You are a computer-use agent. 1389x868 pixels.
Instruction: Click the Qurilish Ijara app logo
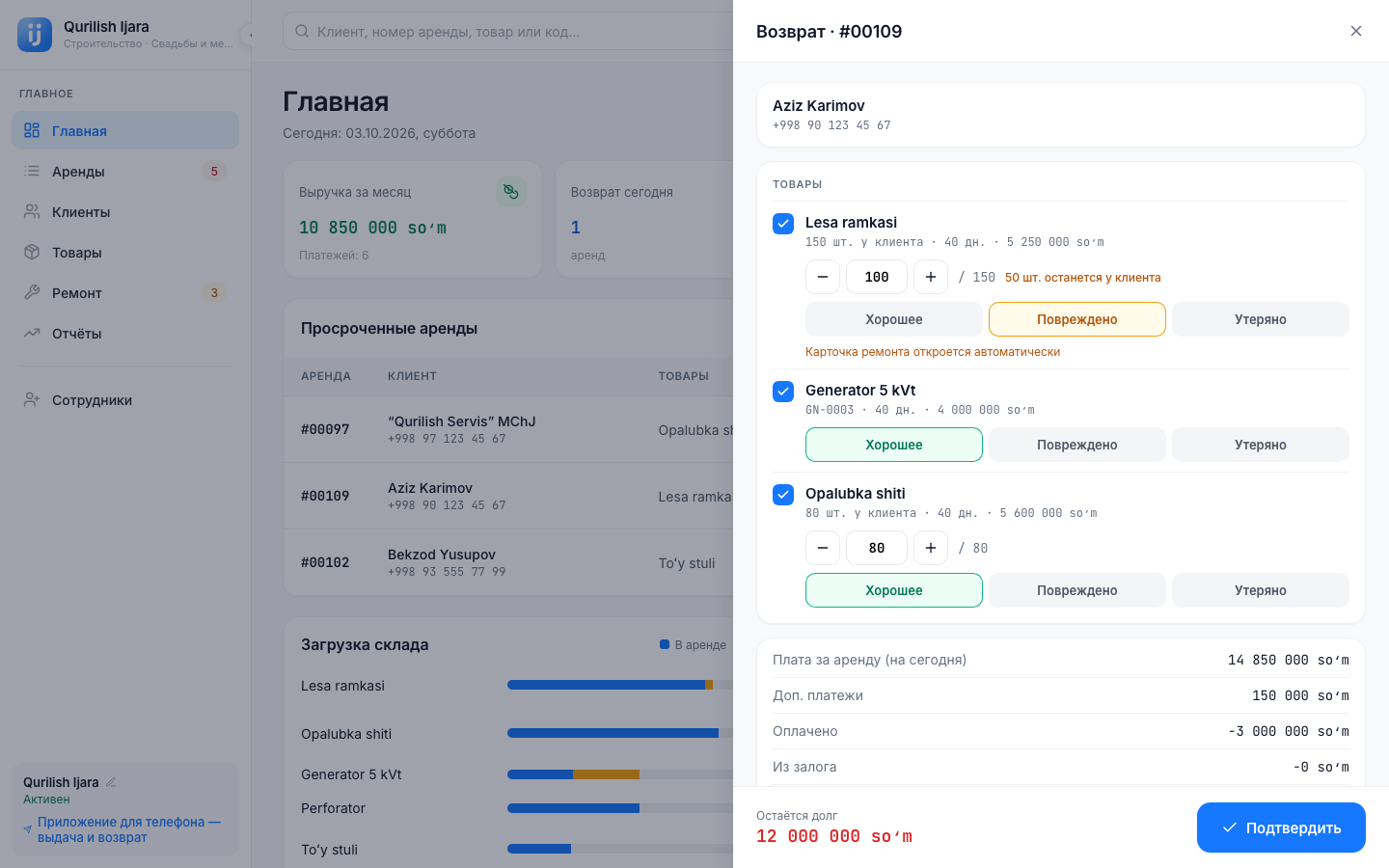click(35, 35)
